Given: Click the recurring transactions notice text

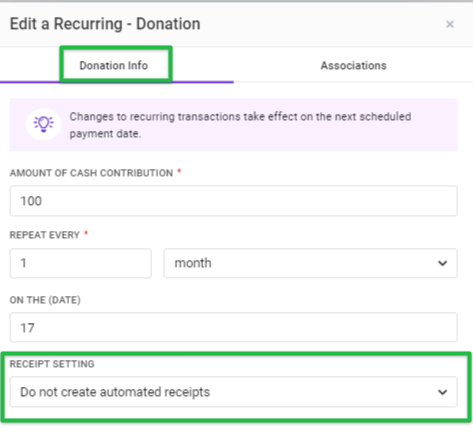Looking at the screenshot, I should (x=240, y=125).
